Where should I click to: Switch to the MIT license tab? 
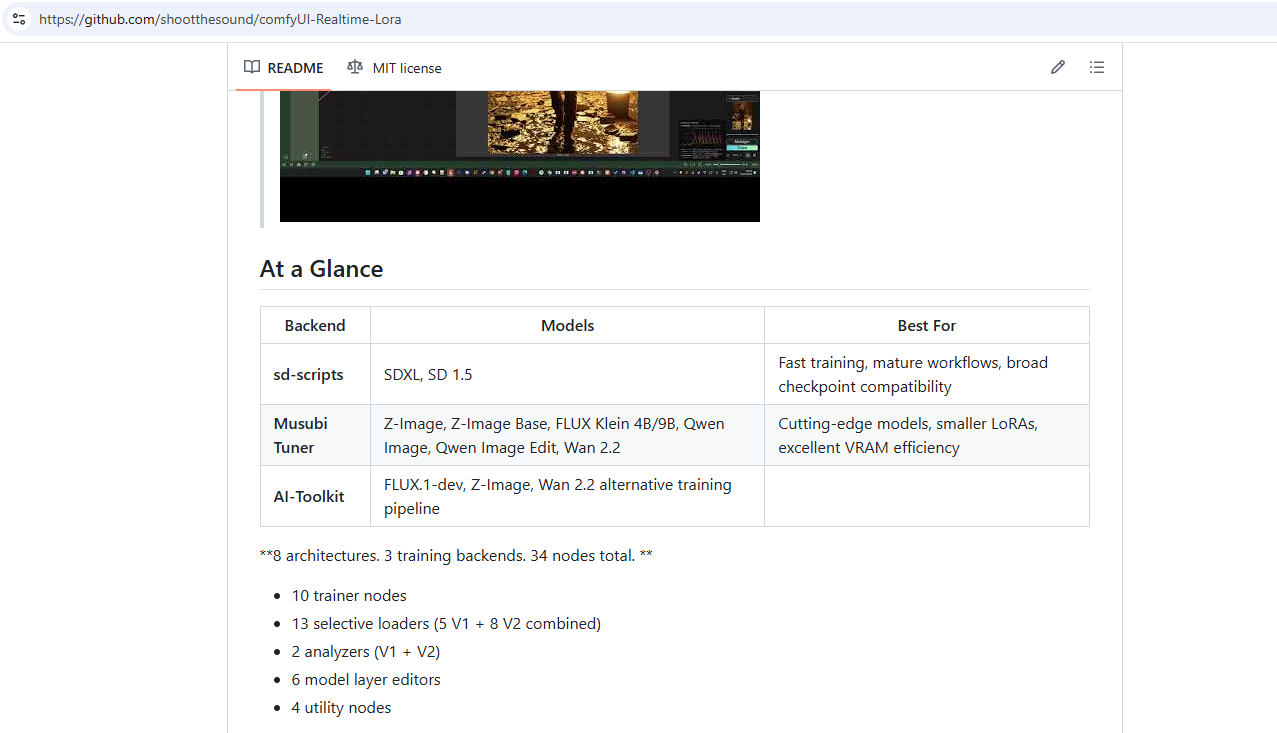click(x=394, y=68)
